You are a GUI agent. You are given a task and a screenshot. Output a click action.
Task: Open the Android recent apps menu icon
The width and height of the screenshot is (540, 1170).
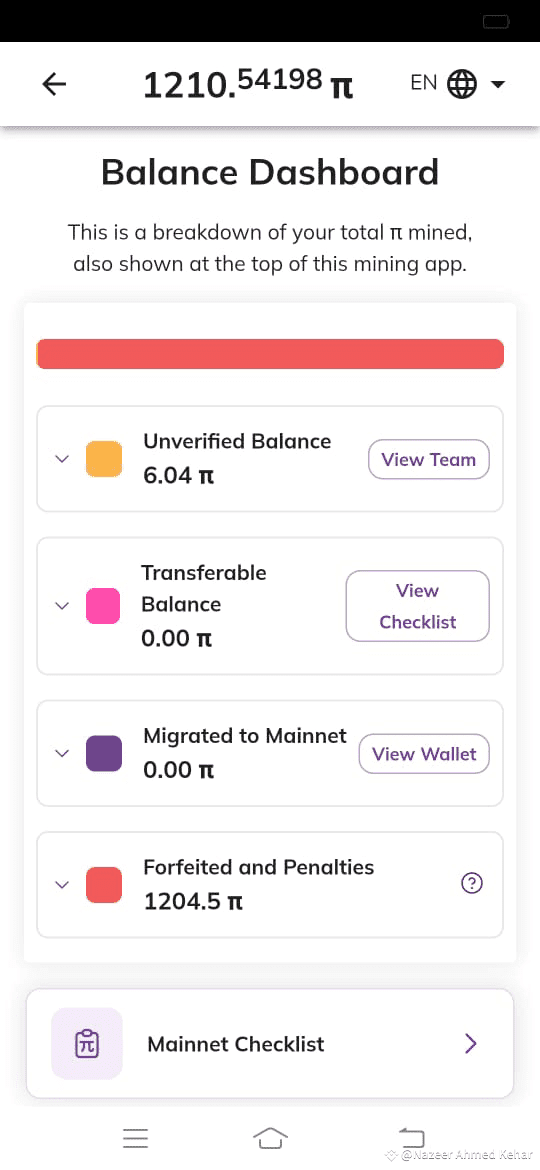(136, 1138)
